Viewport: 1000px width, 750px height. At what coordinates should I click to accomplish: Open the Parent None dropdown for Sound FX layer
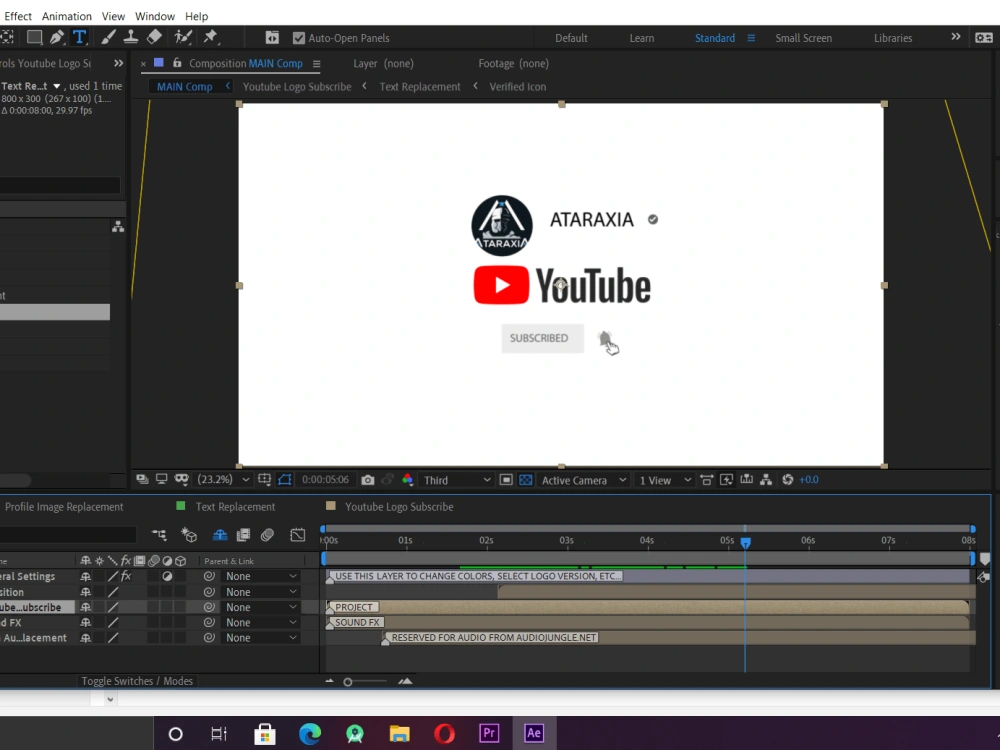[x=260, y=622]
